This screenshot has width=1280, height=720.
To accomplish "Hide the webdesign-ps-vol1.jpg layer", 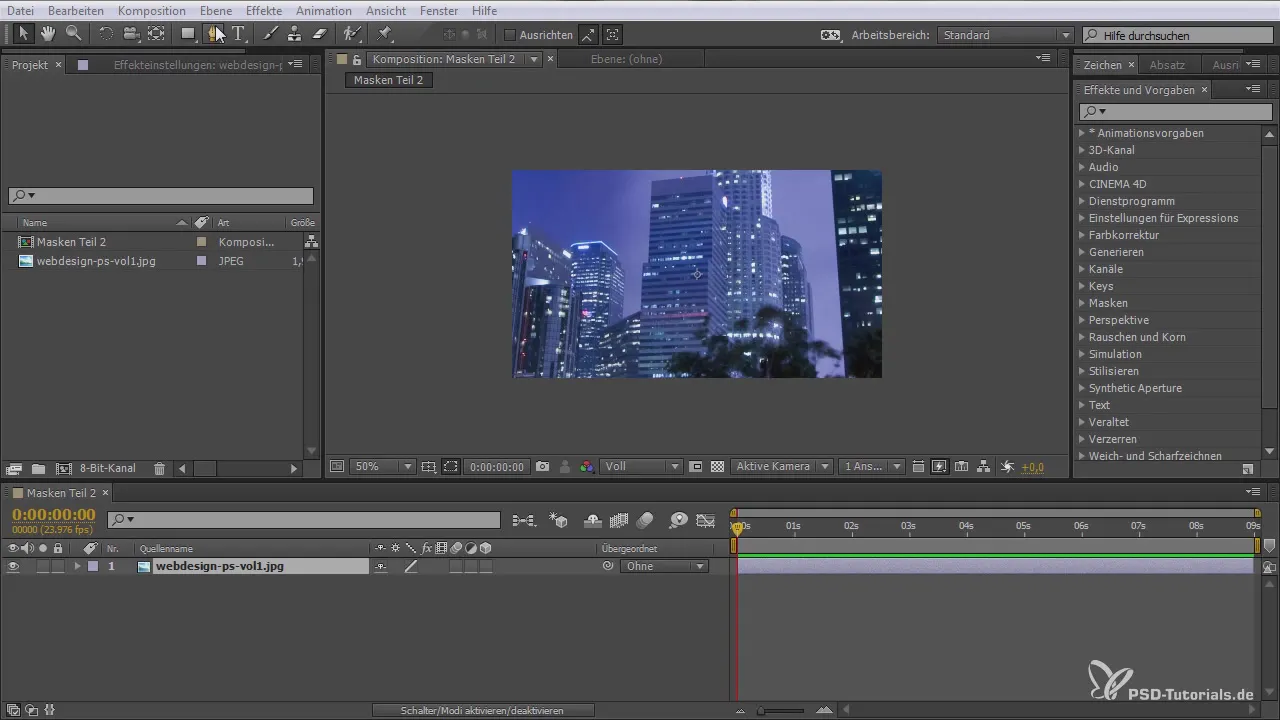I will tap(14, 566).
